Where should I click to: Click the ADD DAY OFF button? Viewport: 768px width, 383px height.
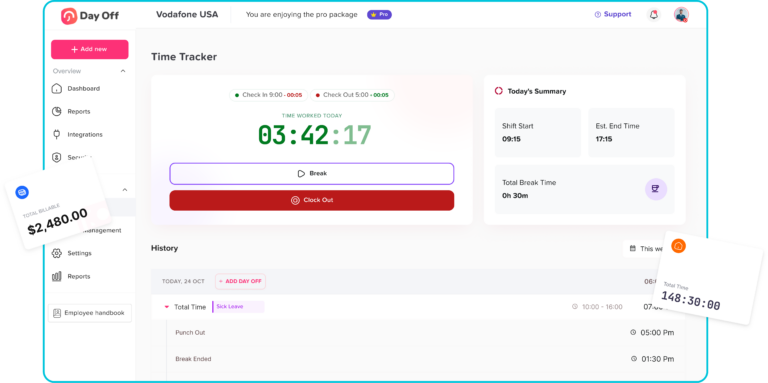click(x=240, y=282)
